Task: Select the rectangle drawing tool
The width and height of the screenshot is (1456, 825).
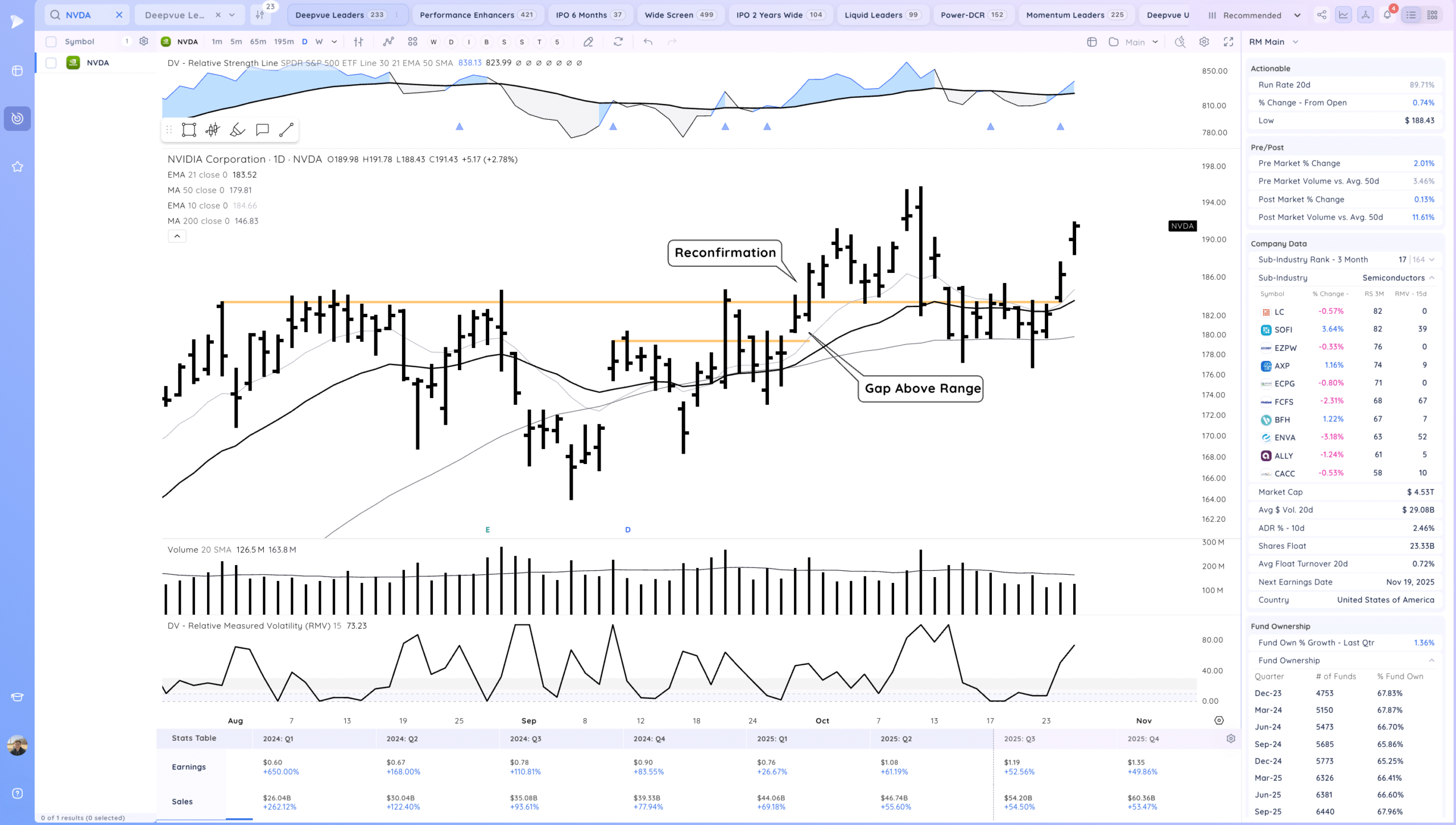Action: coord(189,130)
